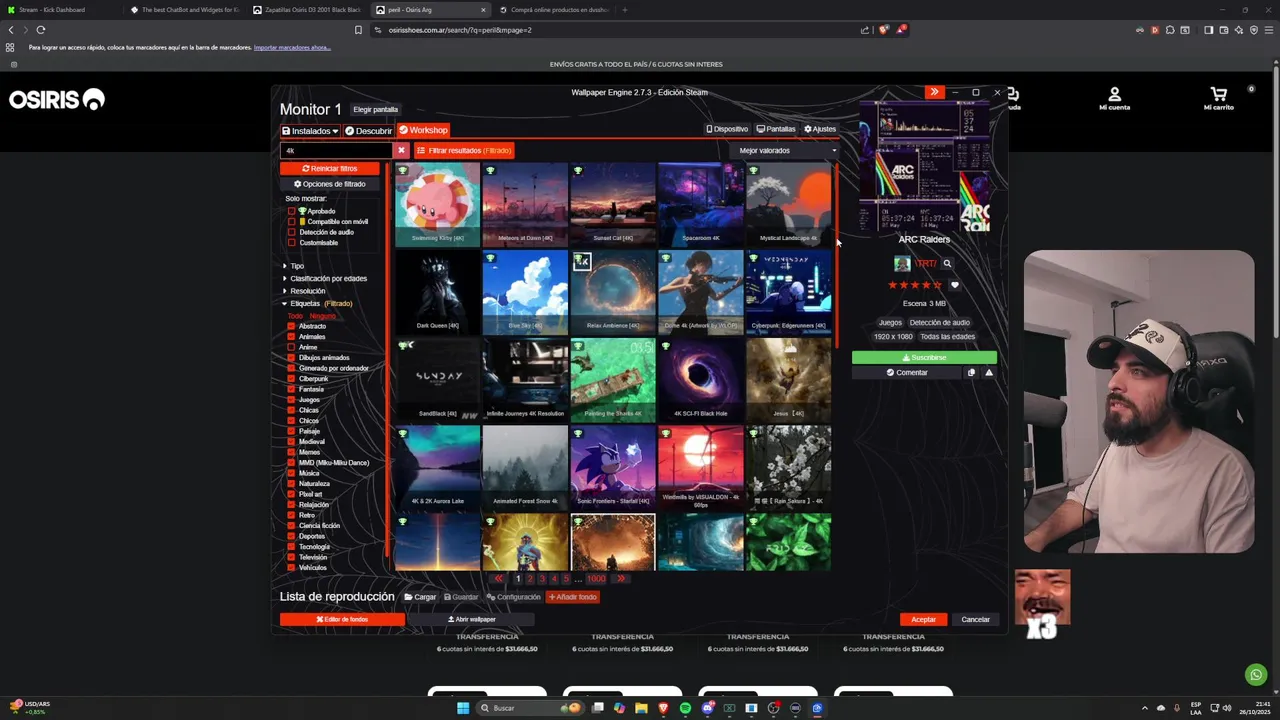
Task: Focus the 4k search field
Action: 337,150
